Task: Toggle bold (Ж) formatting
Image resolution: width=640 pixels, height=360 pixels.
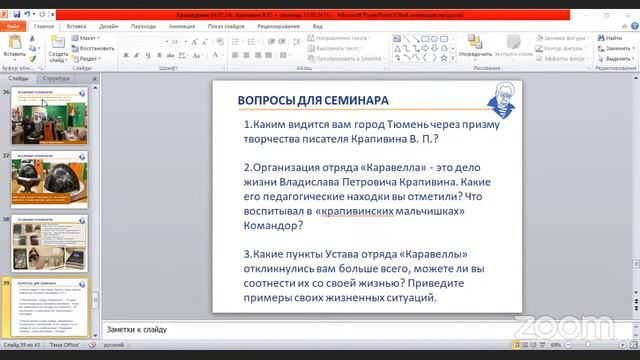Action: click(126, 55)
